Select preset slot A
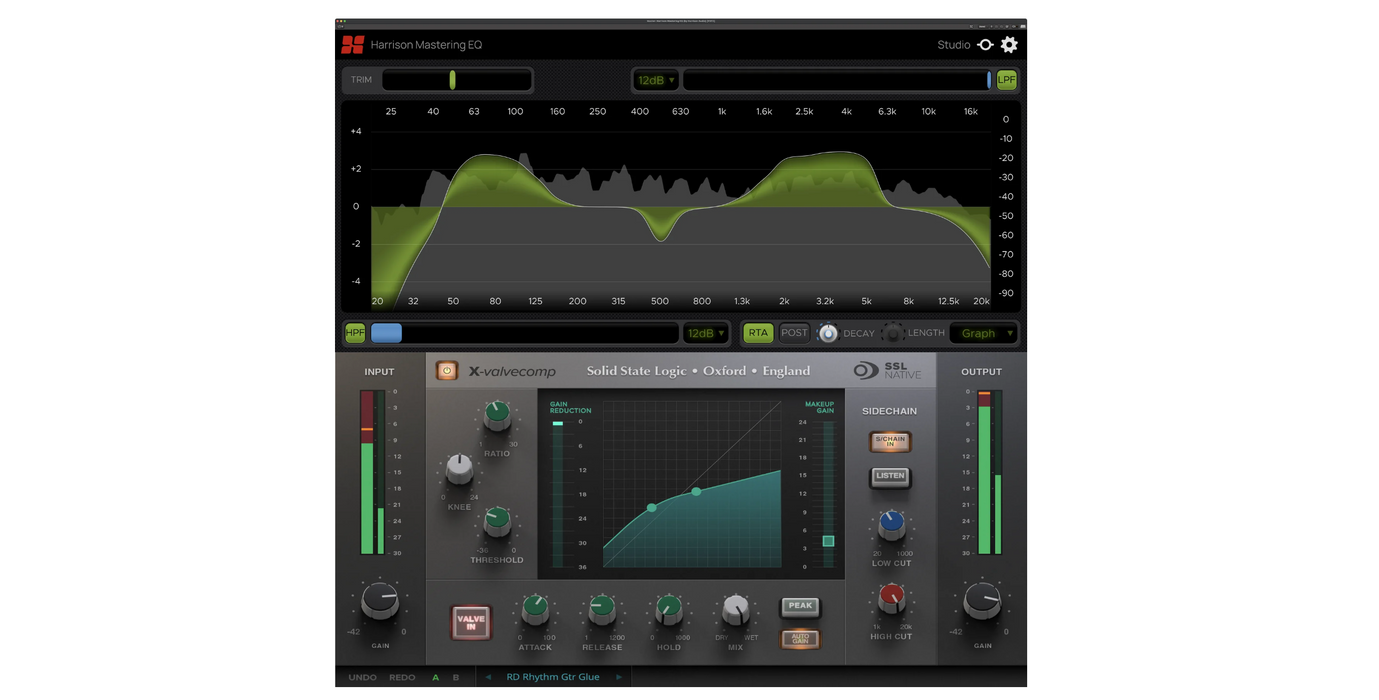Image resolution: width=1379 pixels, height=700 pixels. pos(435,677)
